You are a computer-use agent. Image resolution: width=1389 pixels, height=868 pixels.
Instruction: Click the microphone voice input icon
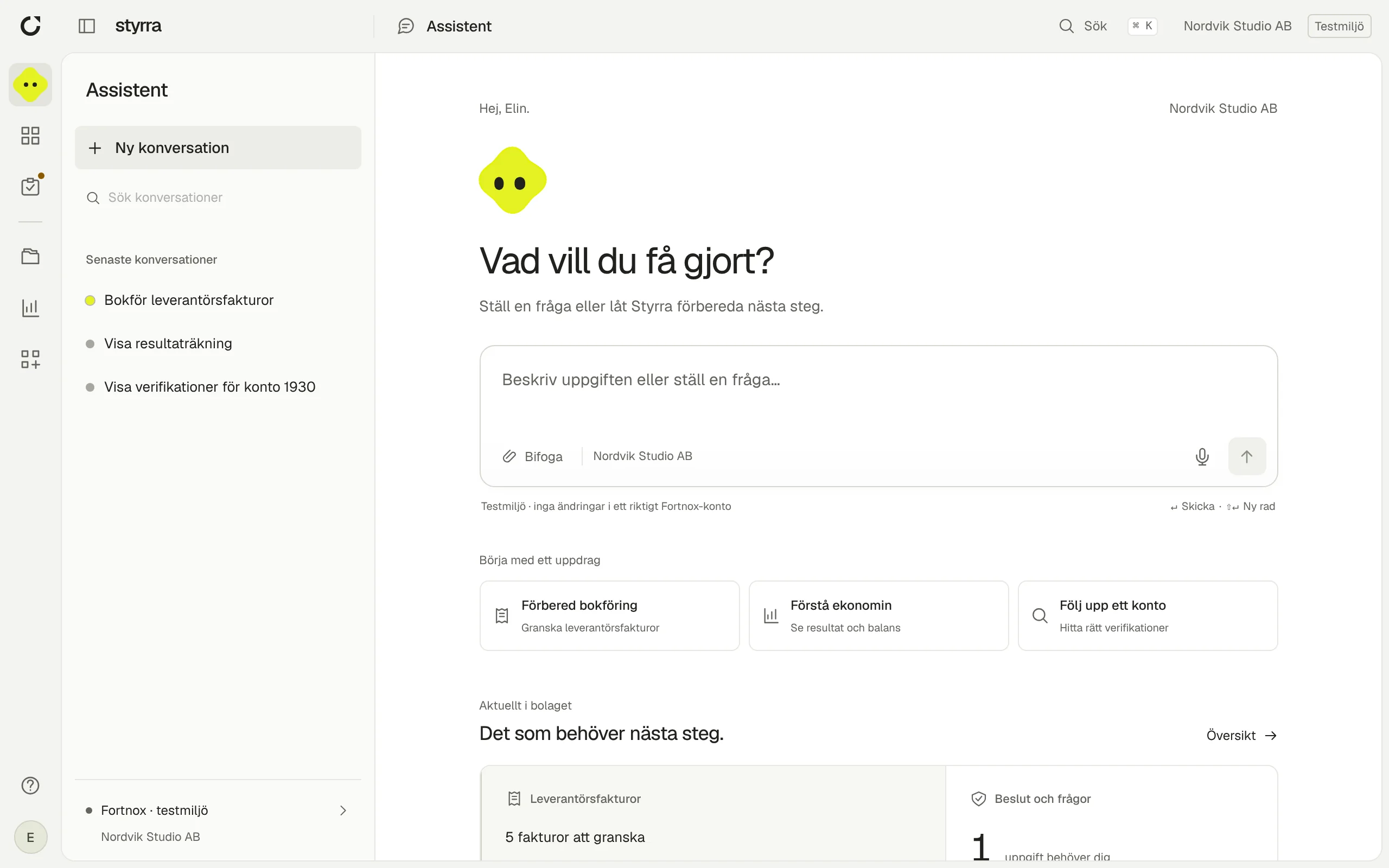pos(1202,456)
